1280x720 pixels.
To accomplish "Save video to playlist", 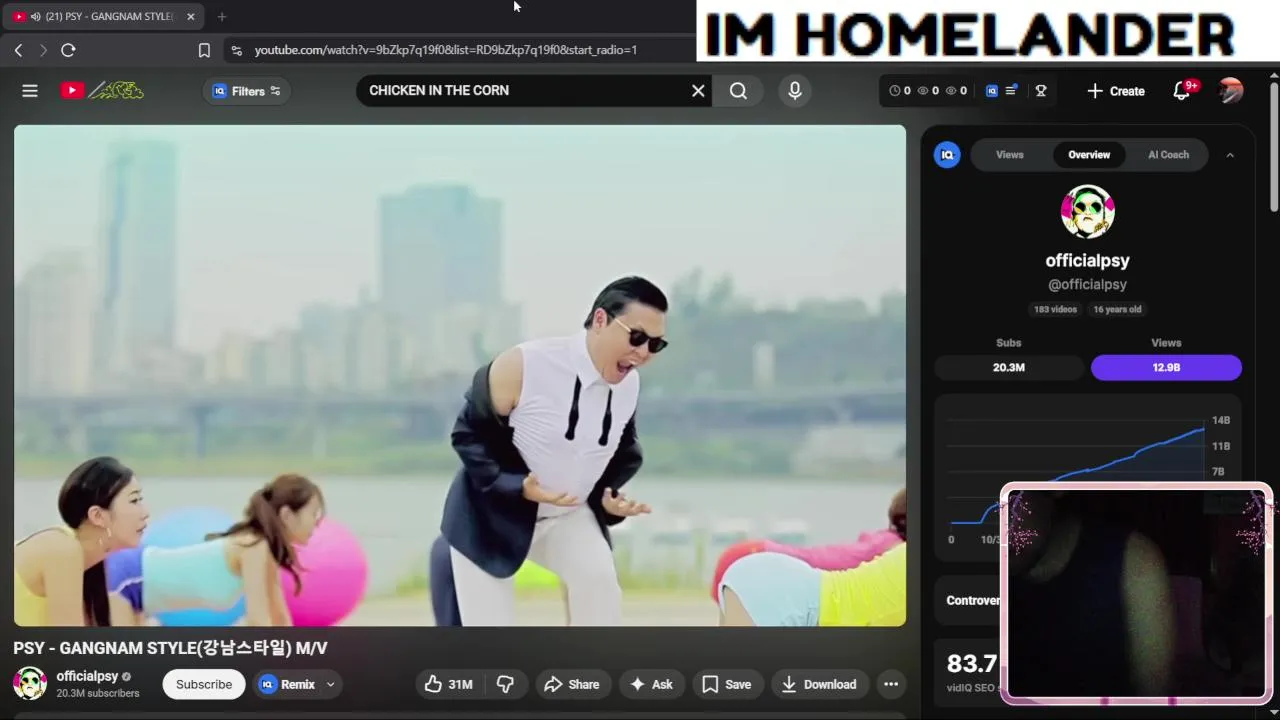I will pyautogui.click(x=727, y=684).
